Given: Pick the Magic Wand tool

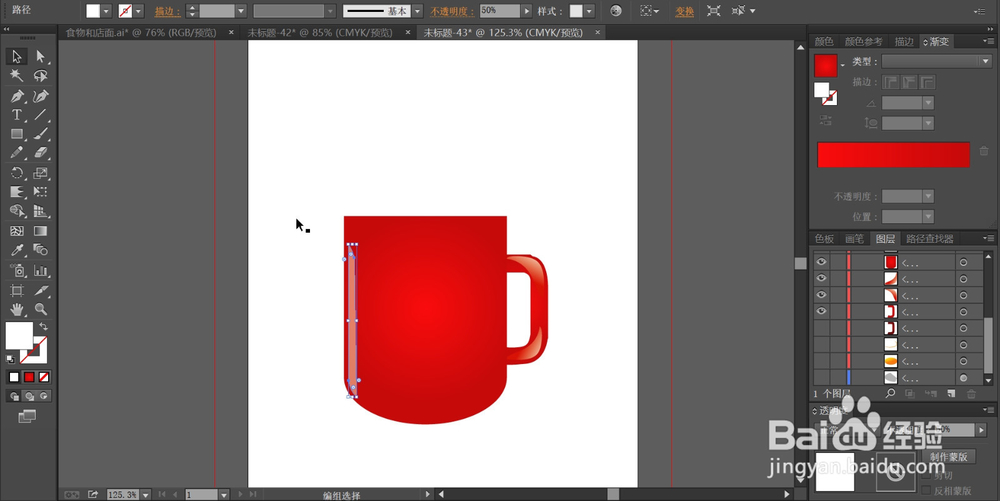Looking at the screenshot, I should point(17,76).
